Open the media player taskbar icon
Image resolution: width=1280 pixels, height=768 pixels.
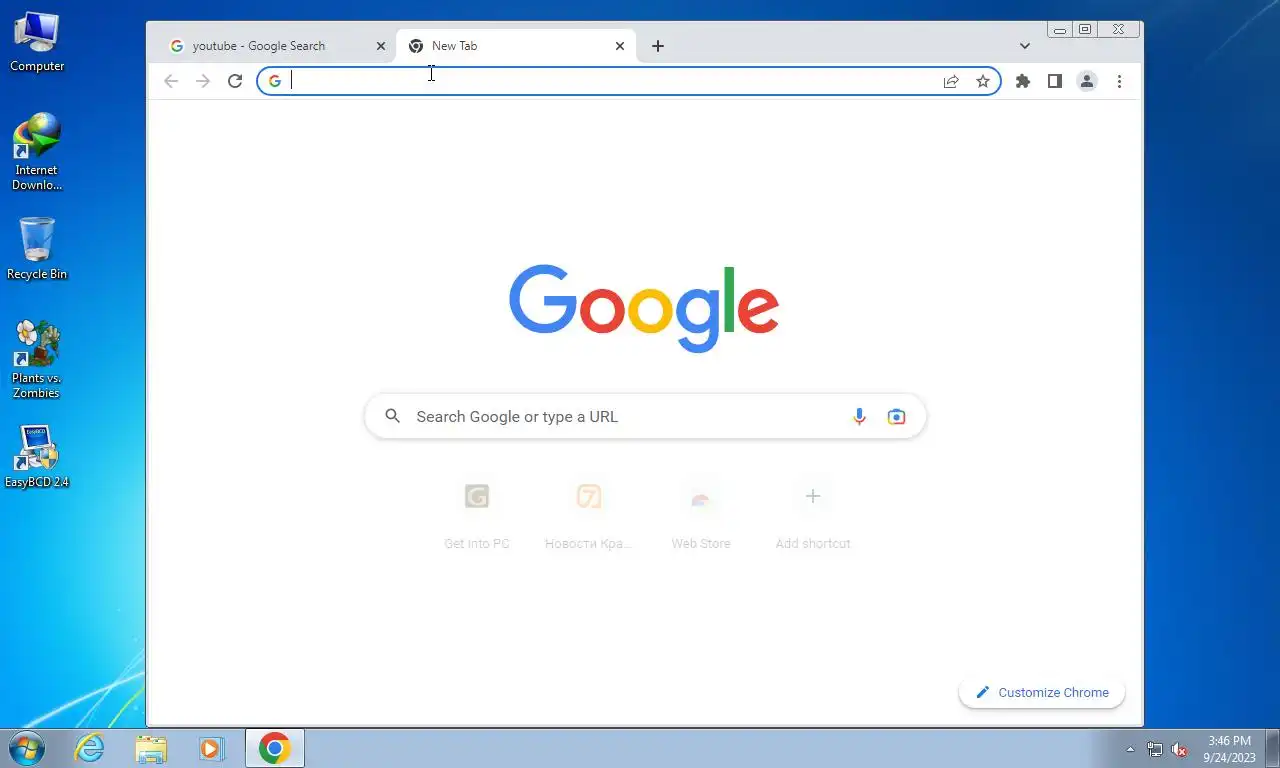[x=212, y=748]
